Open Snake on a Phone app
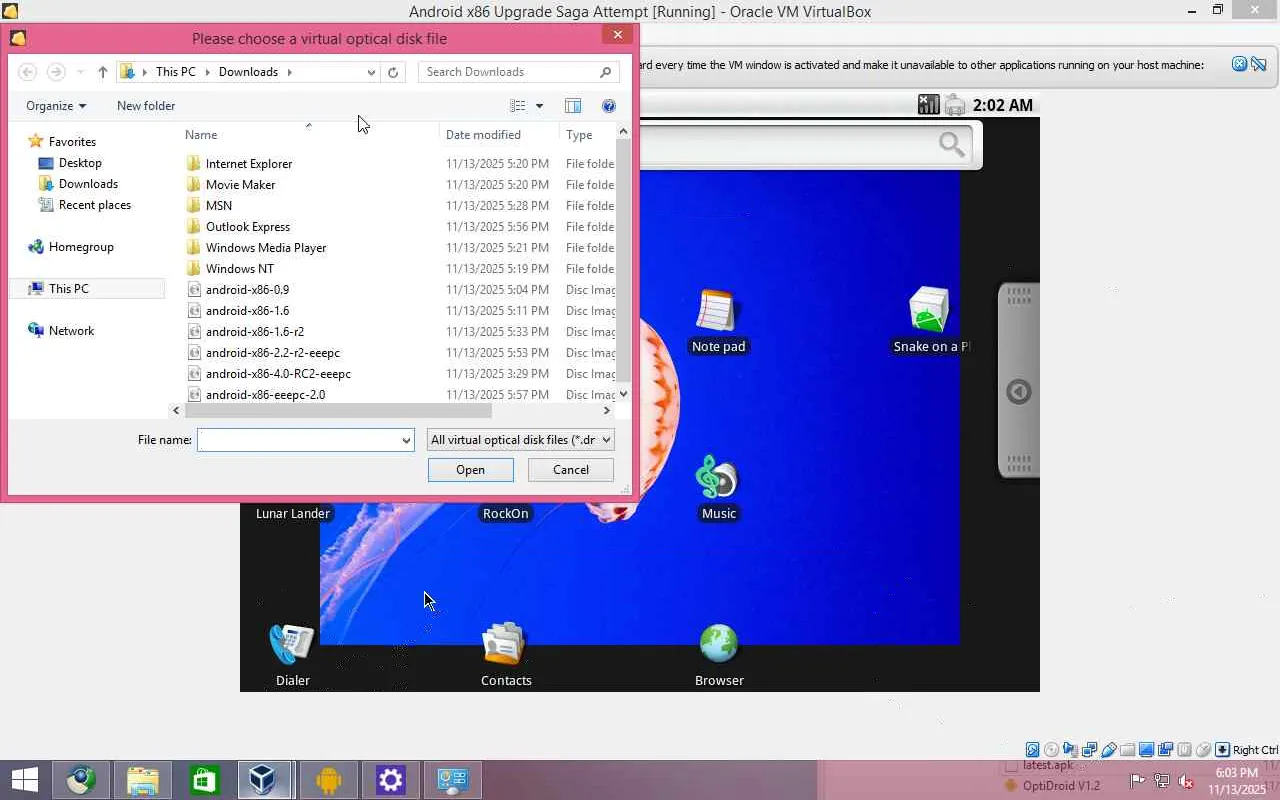This screenshot has width=1280, height=800. point(930,321)
